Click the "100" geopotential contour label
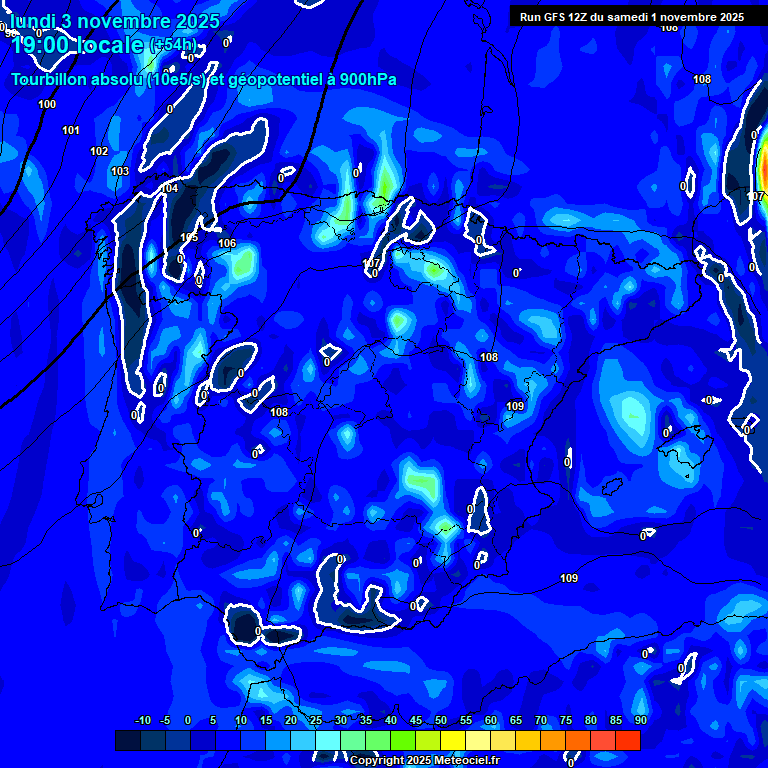 pyautogui.click(x=47, y=104)
